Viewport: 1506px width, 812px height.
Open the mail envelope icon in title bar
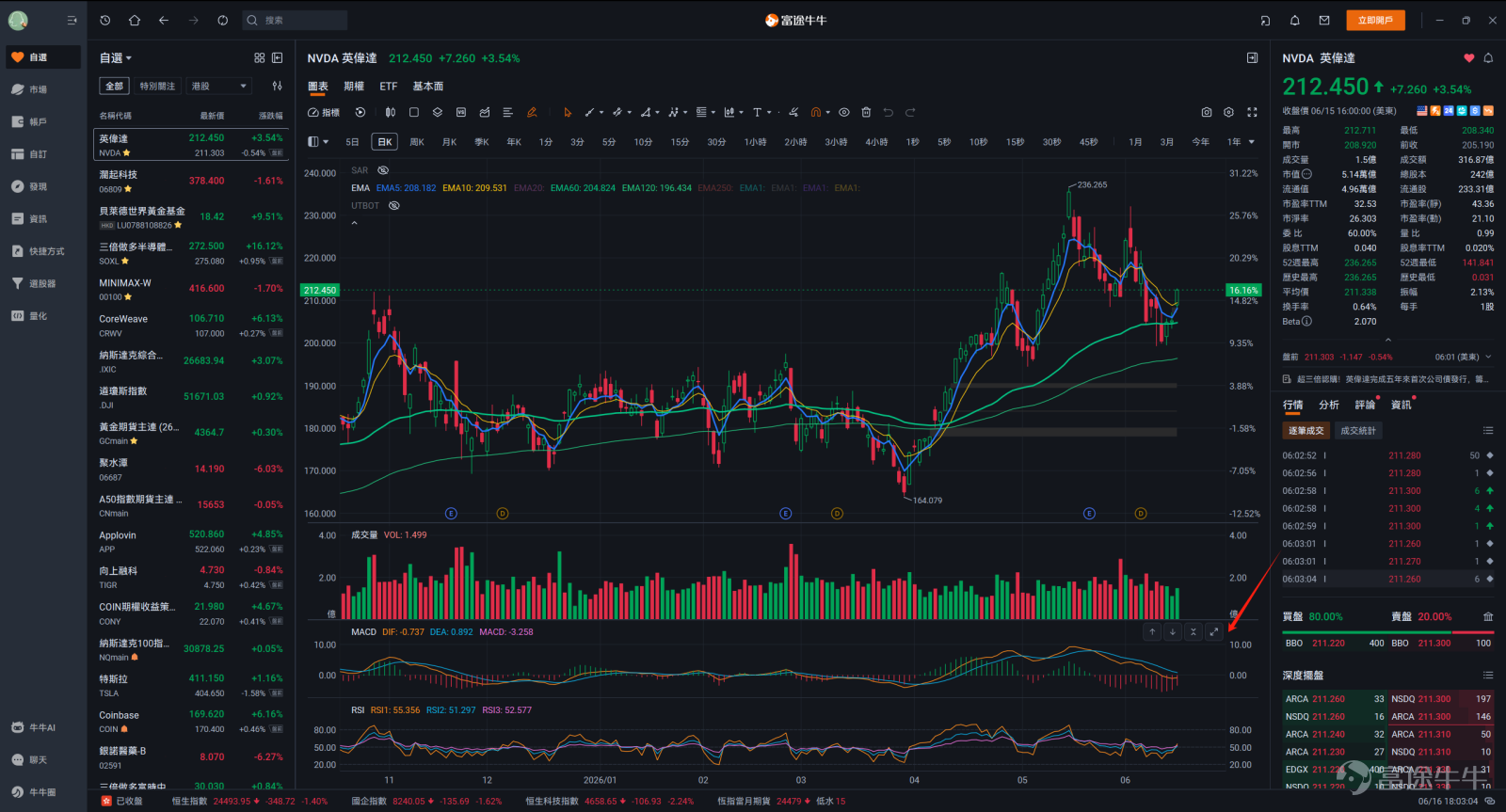click(x=1324, y=20)
